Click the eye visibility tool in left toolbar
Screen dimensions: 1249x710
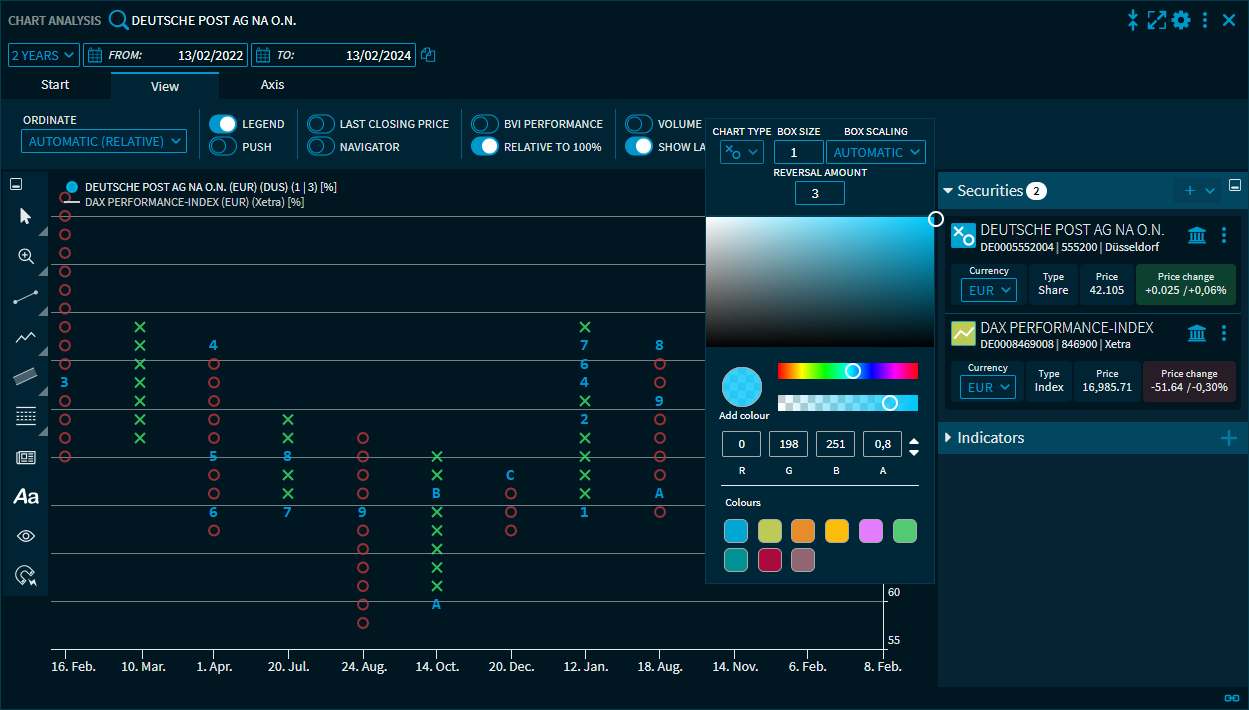(x=26, y=536)
